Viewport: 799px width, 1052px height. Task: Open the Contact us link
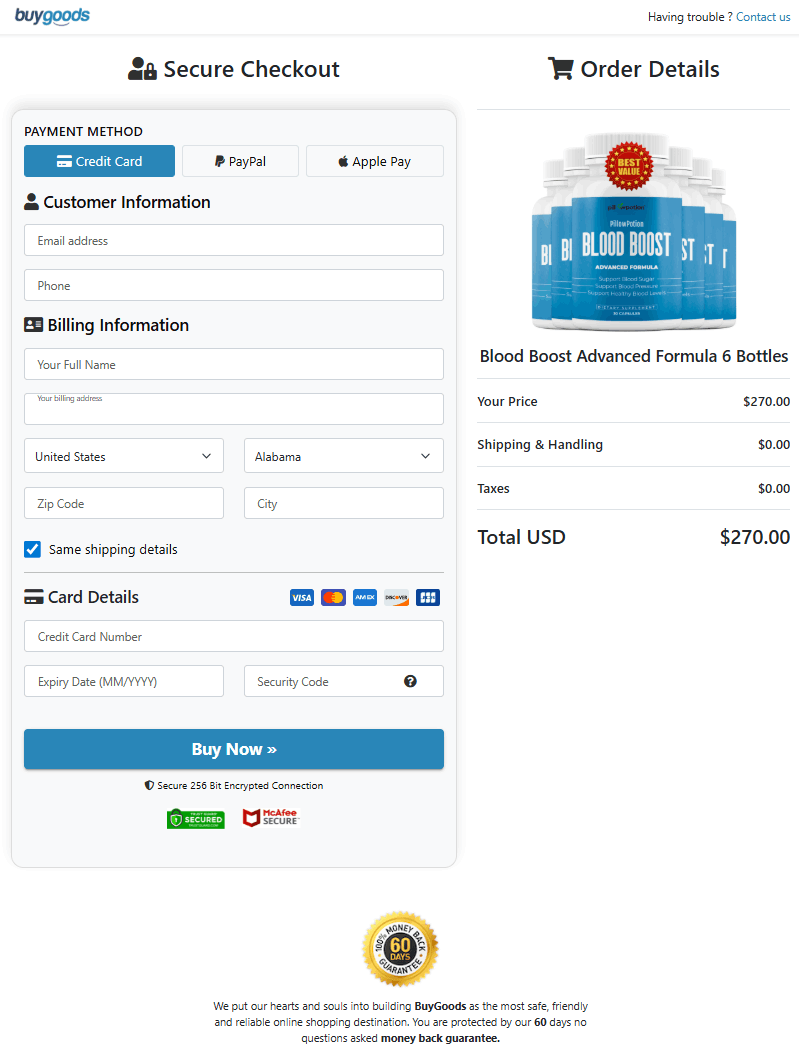click(x=763, y=17)
